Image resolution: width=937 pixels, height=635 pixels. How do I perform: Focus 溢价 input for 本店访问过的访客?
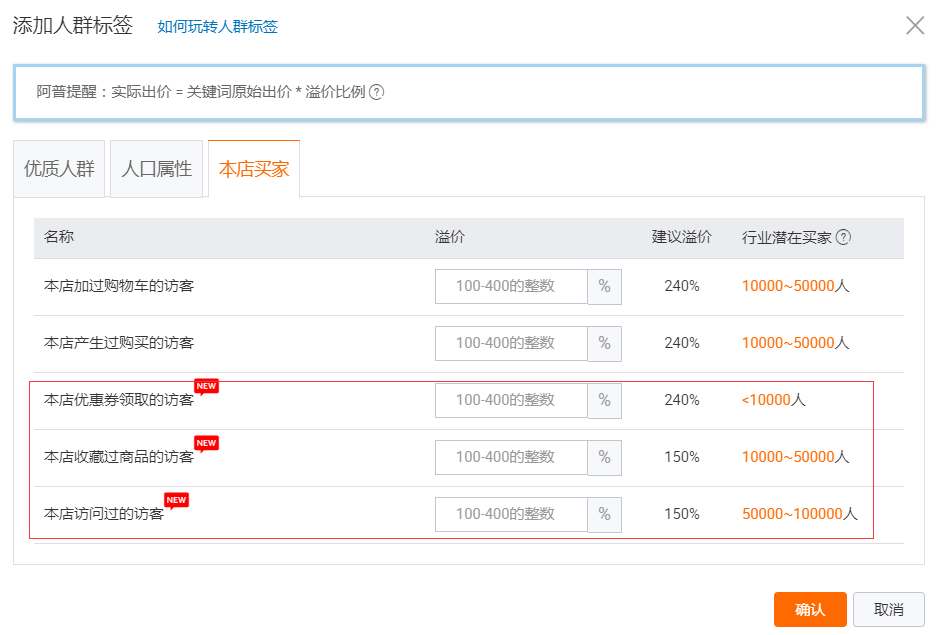click(x=511, y=514)
